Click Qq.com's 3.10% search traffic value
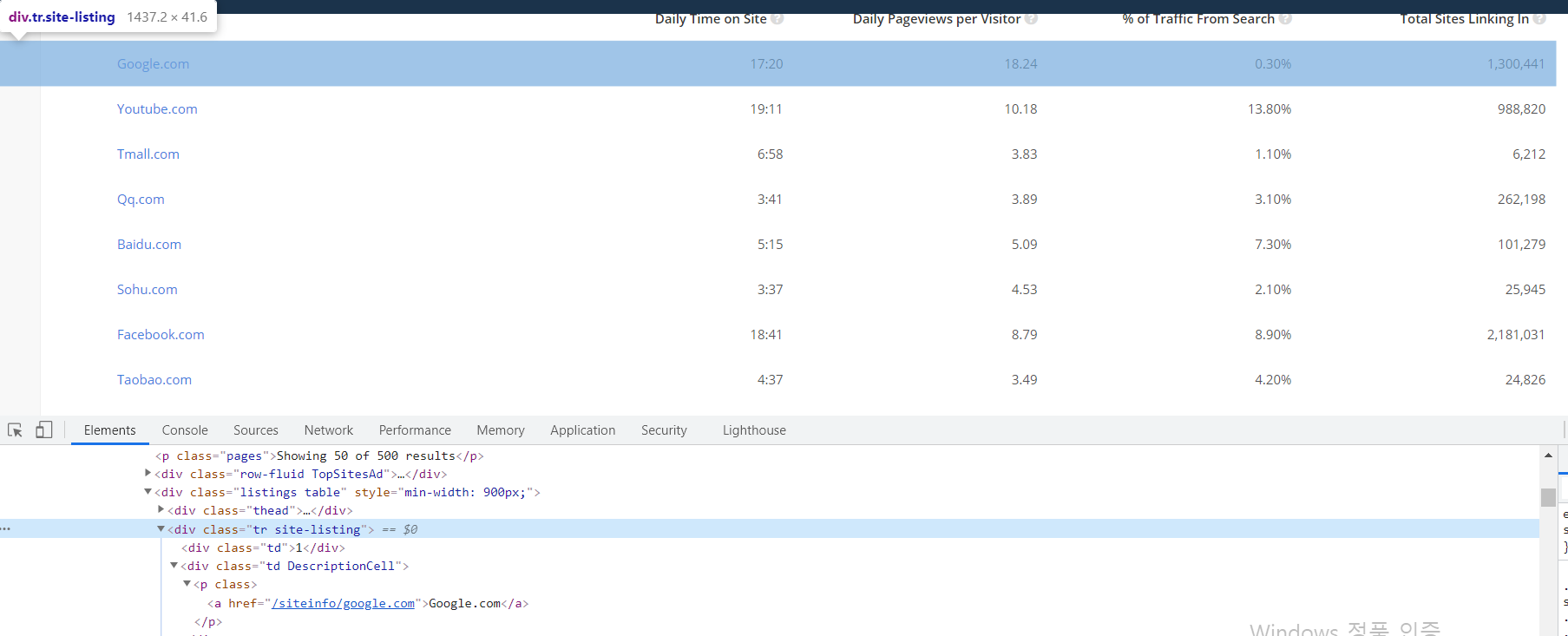The width and height of the screenshot is (1568, 636). pos(1273,200)
